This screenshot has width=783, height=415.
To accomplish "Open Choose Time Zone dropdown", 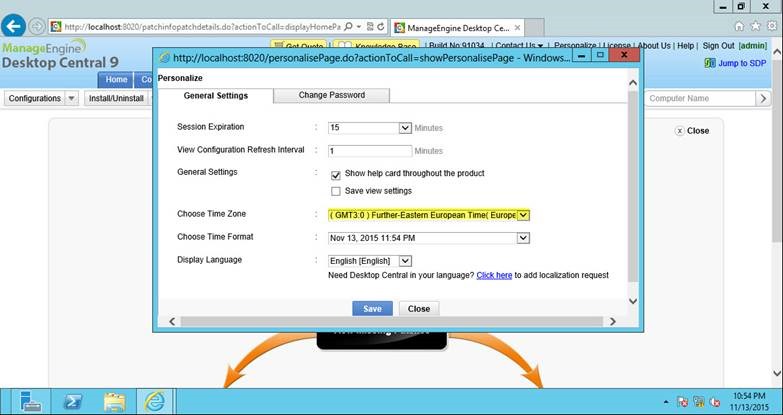I will tap(523, 215).
